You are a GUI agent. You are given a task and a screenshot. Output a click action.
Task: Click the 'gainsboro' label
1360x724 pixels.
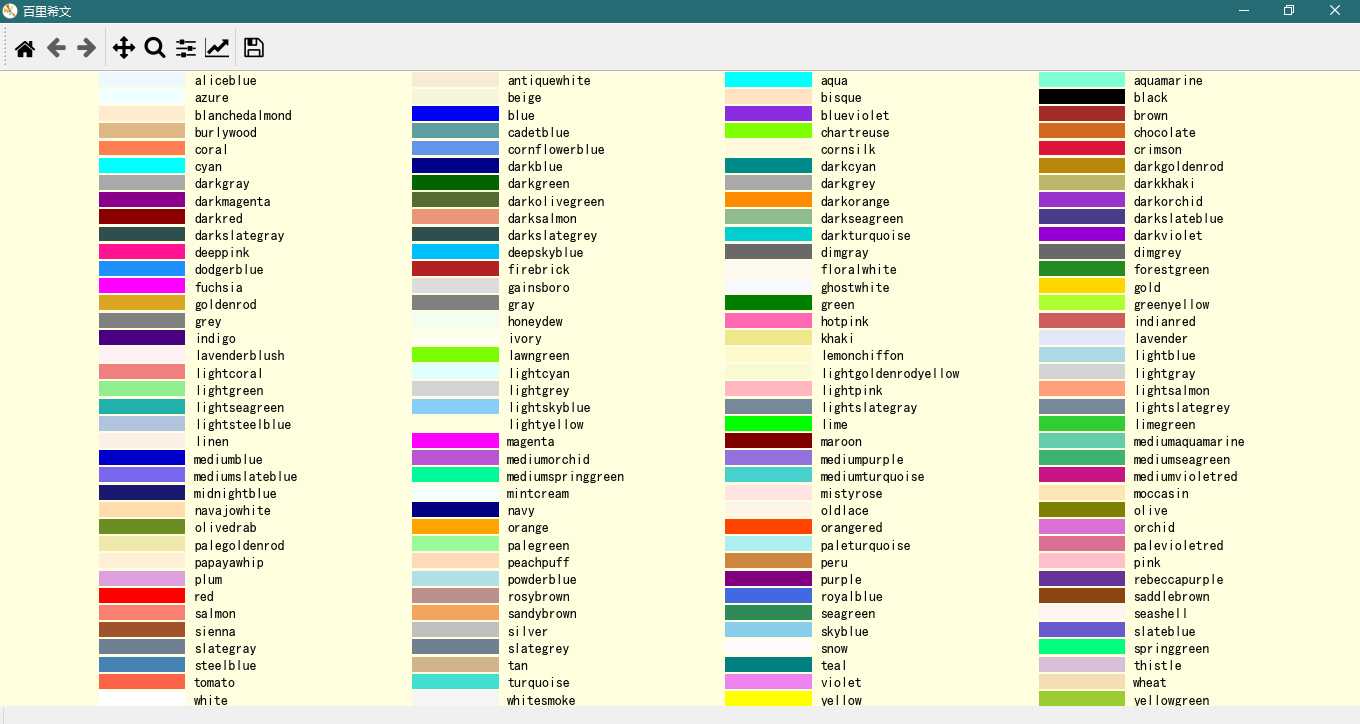pos(538,287)
